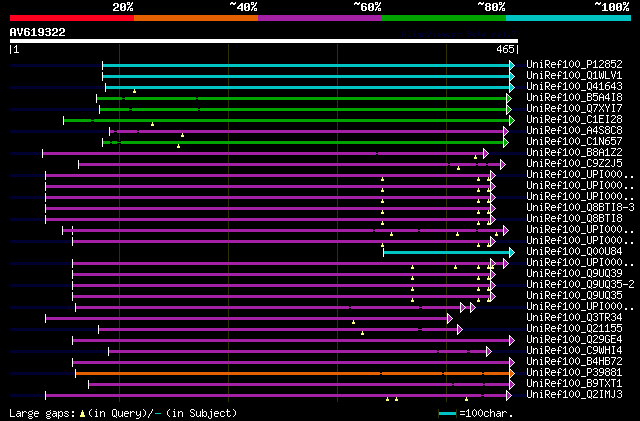The width and height of the screenshot is (640, 421).
Task: Click the green ~80% legend segment
Action: 444,18
